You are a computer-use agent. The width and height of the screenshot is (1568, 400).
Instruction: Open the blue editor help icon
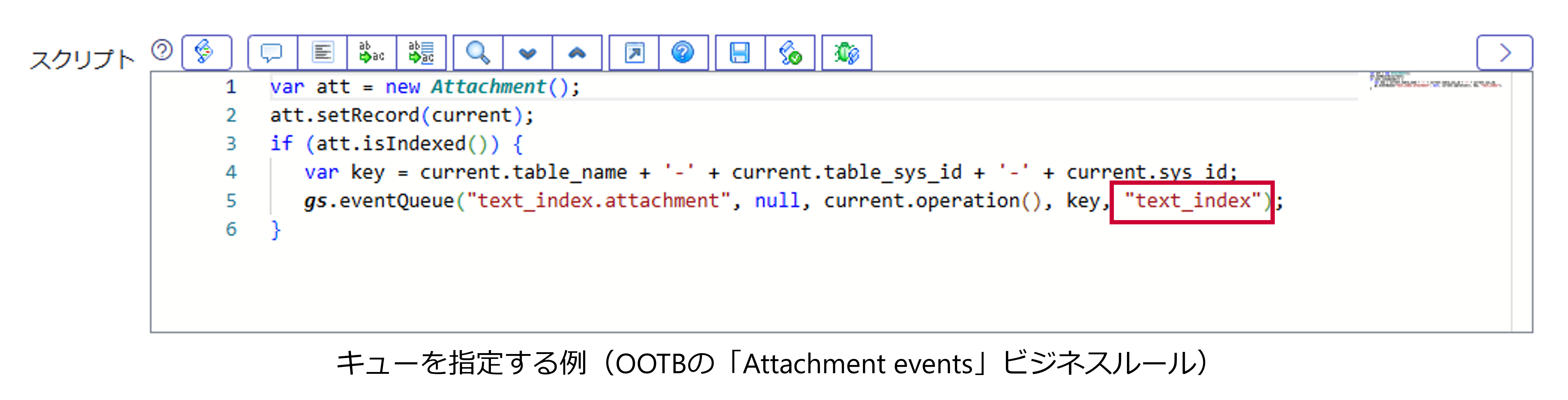pyautogui.click(x=682, y=53)
